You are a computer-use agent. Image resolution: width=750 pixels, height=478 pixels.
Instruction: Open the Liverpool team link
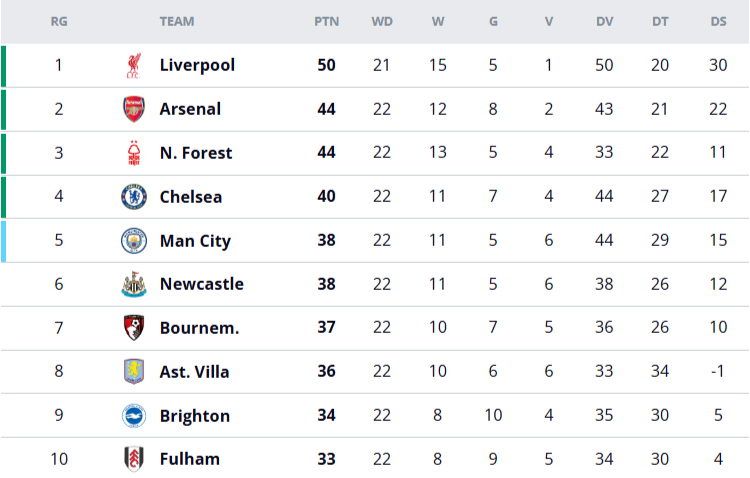pyautogui.click(x=197, y=65)
